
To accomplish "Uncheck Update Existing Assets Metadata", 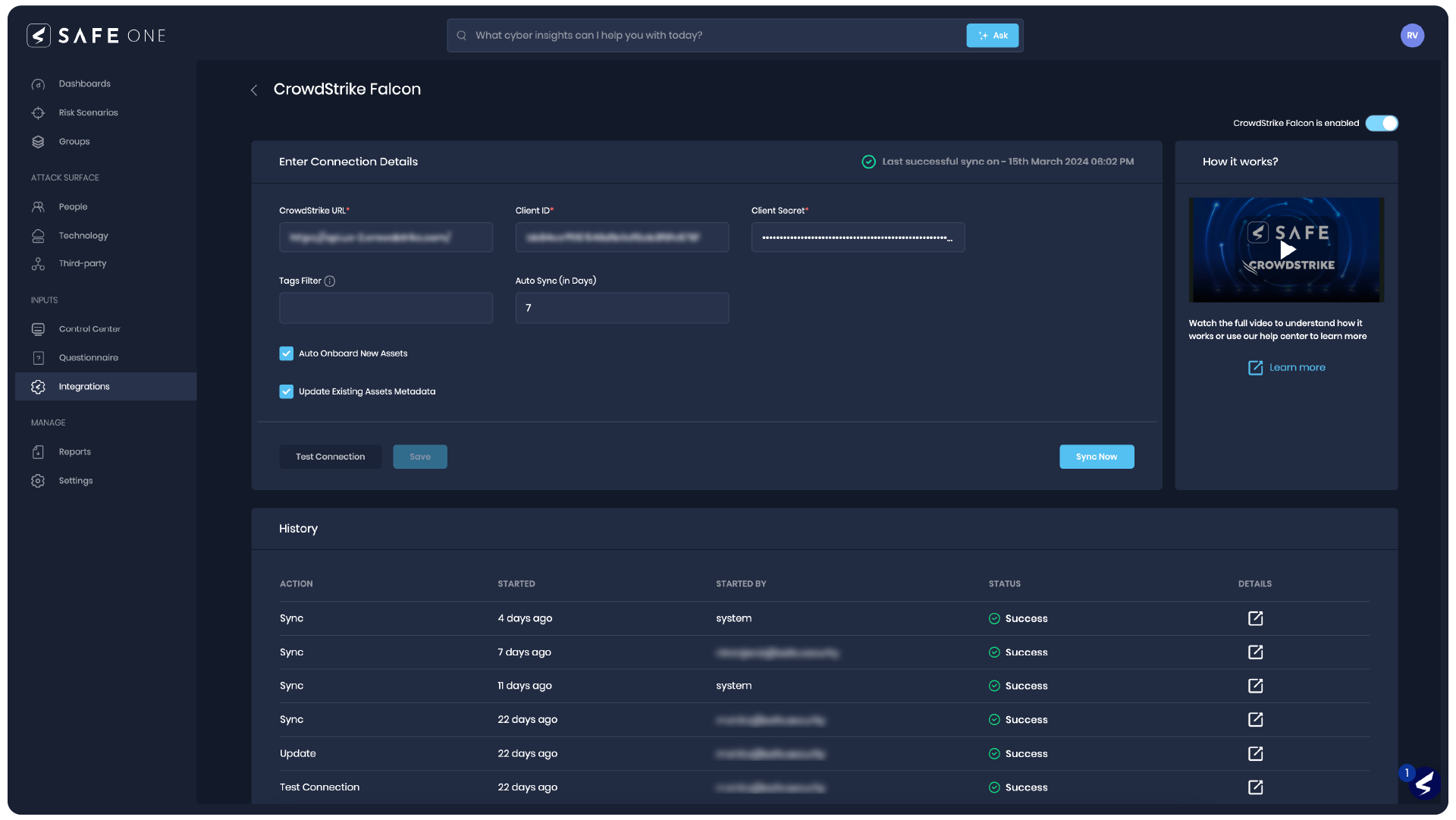I will click(286, 391).
